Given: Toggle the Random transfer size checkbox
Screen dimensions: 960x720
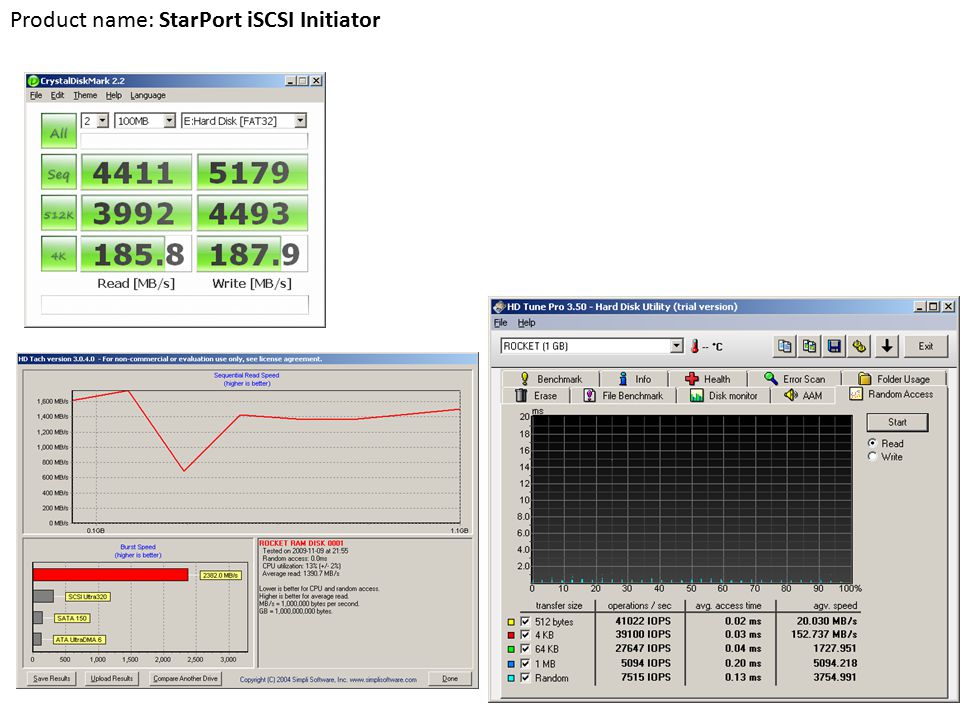Looking at the screenshot, I should 525,678.
